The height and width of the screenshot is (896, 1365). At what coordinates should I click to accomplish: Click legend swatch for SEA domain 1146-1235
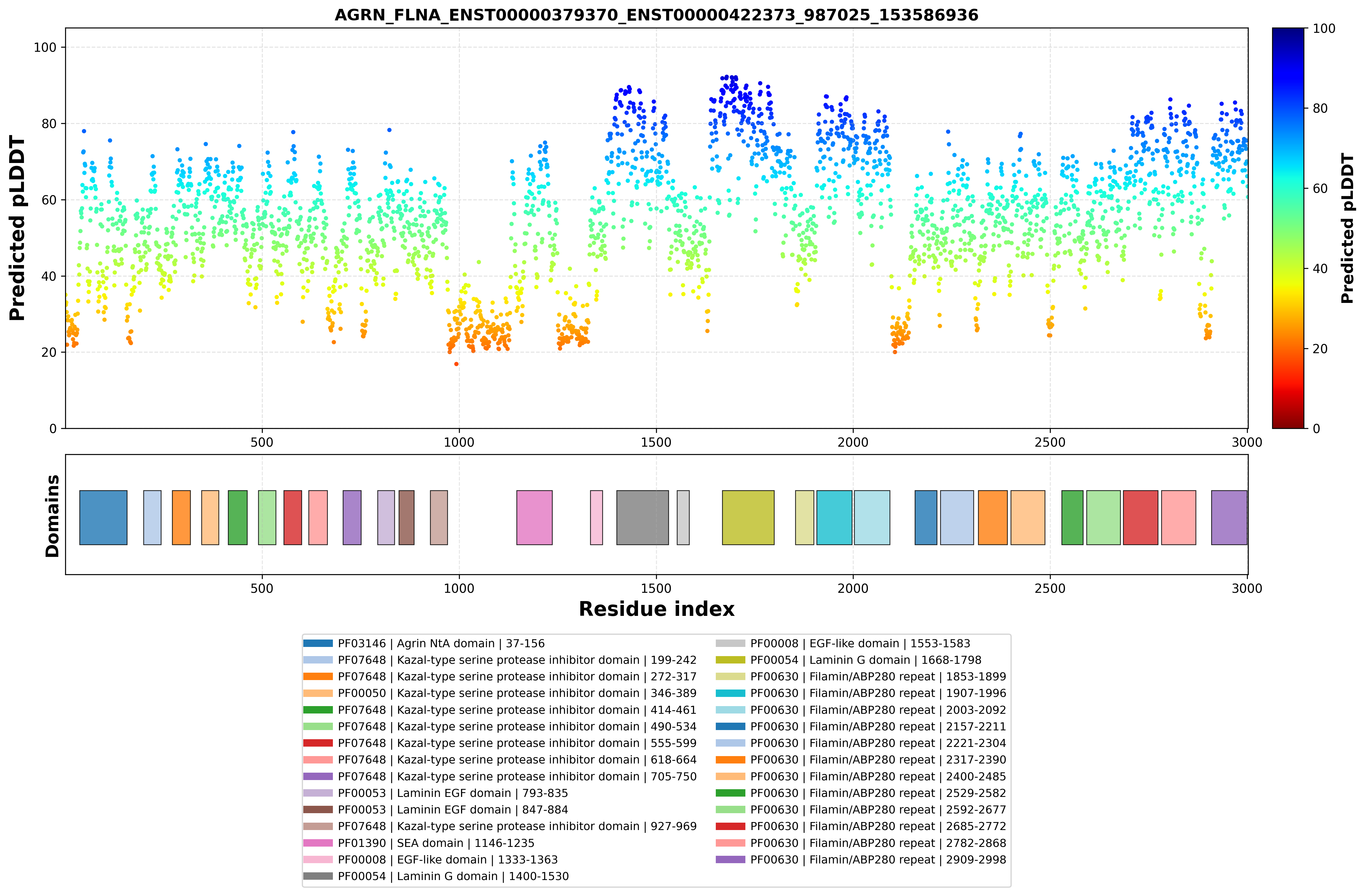click(x=318, y=843)
